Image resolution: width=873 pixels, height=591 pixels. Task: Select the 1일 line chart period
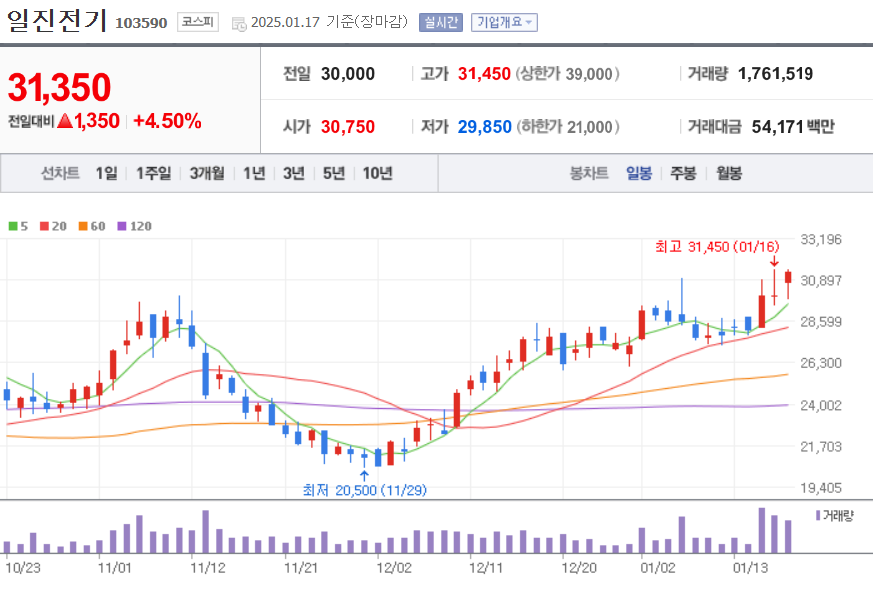[x=106, y=173]
